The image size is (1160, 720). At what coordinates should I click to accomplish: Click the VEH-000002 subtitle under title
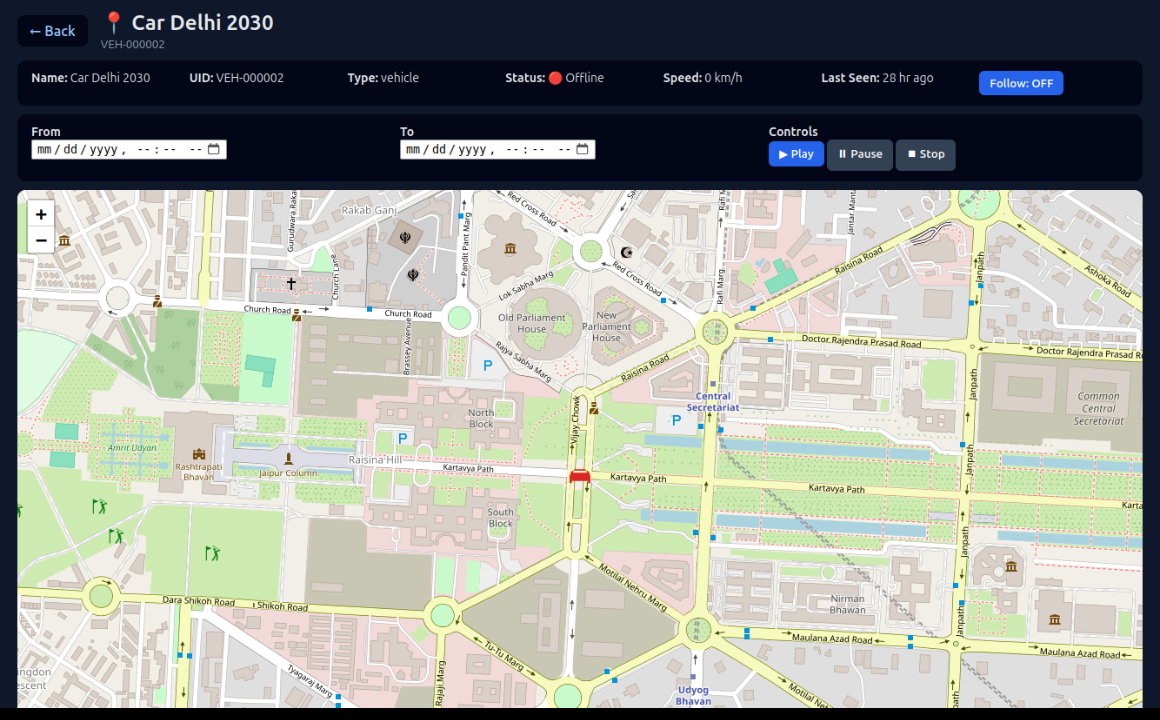[132, 44]
